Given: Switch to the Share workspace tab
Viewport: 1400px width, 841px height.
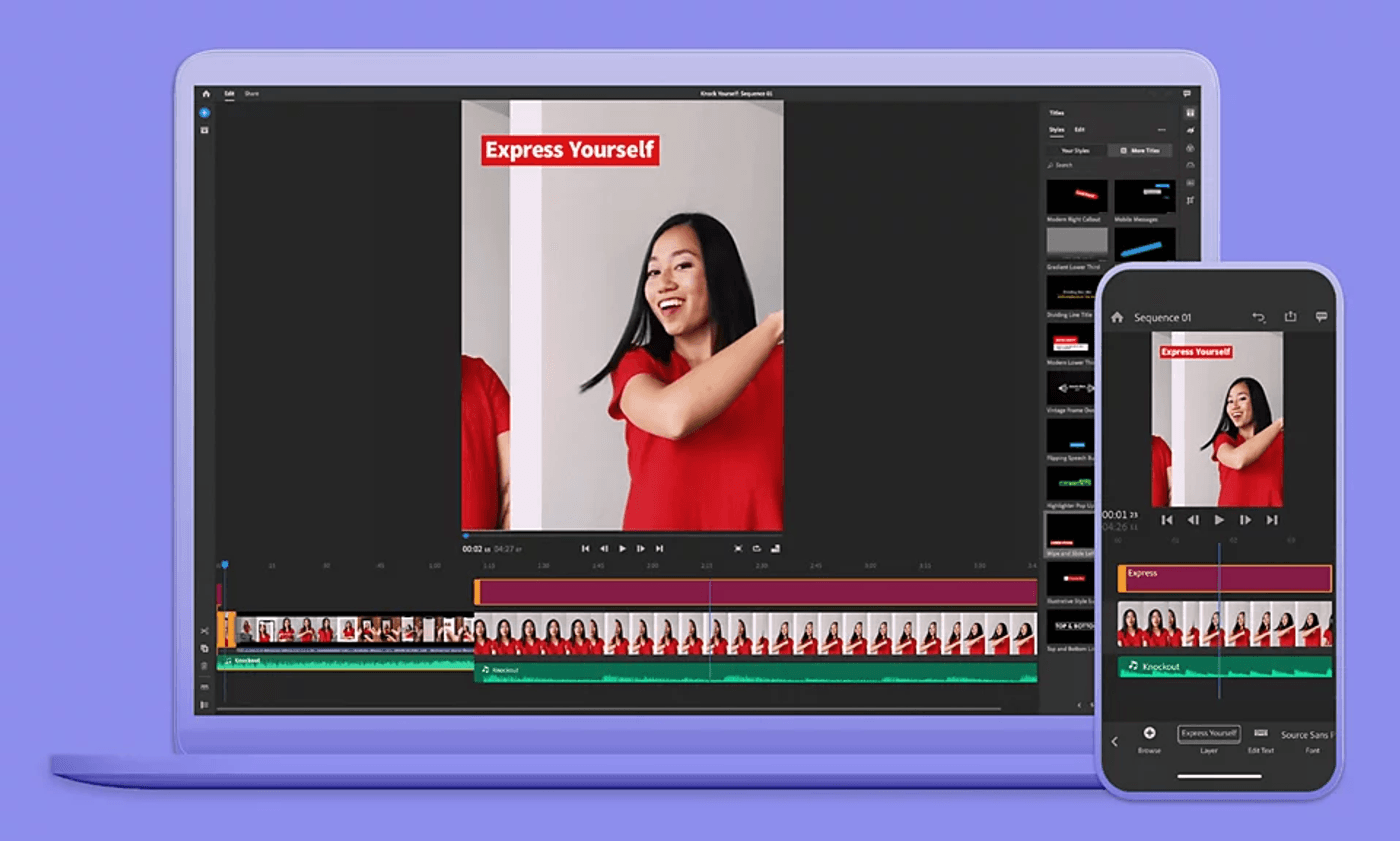Looking at the screenshot, I should pos(251,93).
